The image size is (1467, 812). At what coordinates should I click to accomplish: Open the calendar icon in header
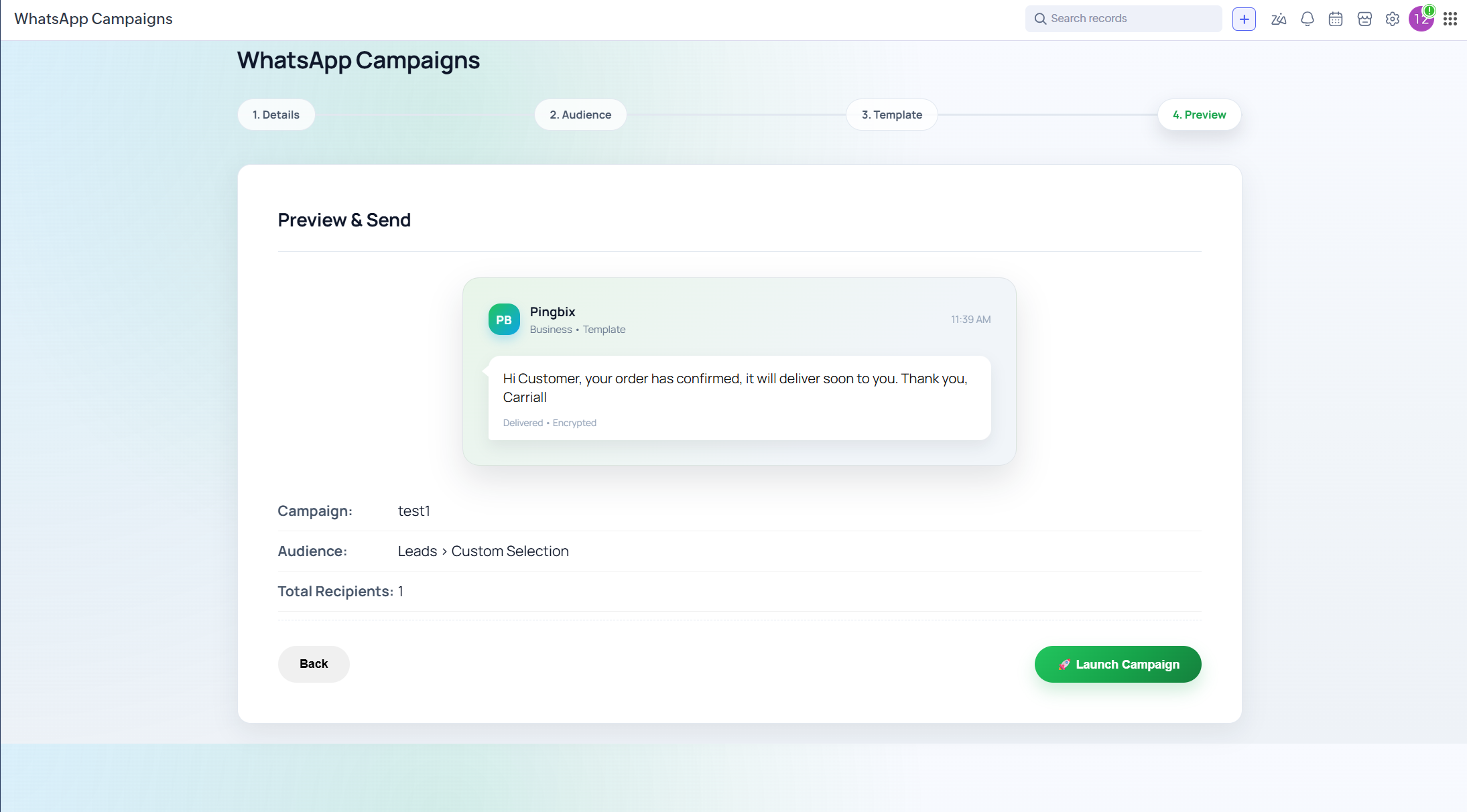[1335, 19]
